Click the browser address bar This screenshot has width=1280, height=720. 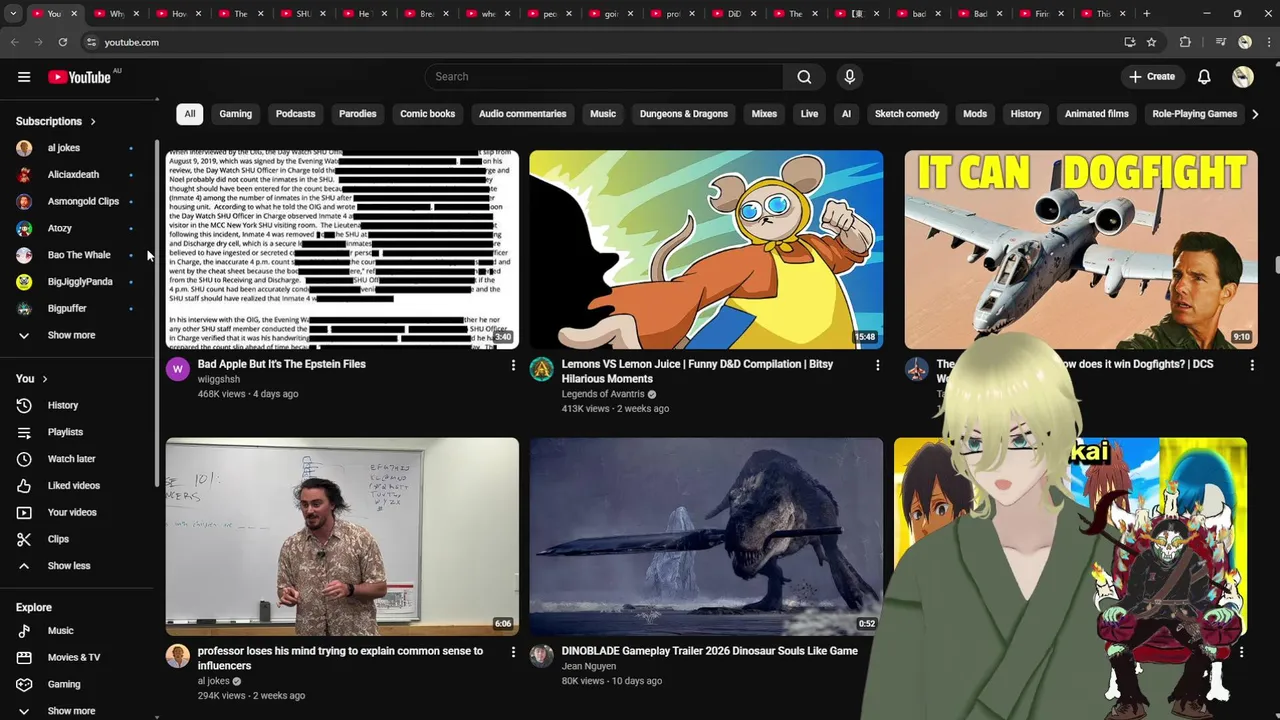[x=600, y=42]
